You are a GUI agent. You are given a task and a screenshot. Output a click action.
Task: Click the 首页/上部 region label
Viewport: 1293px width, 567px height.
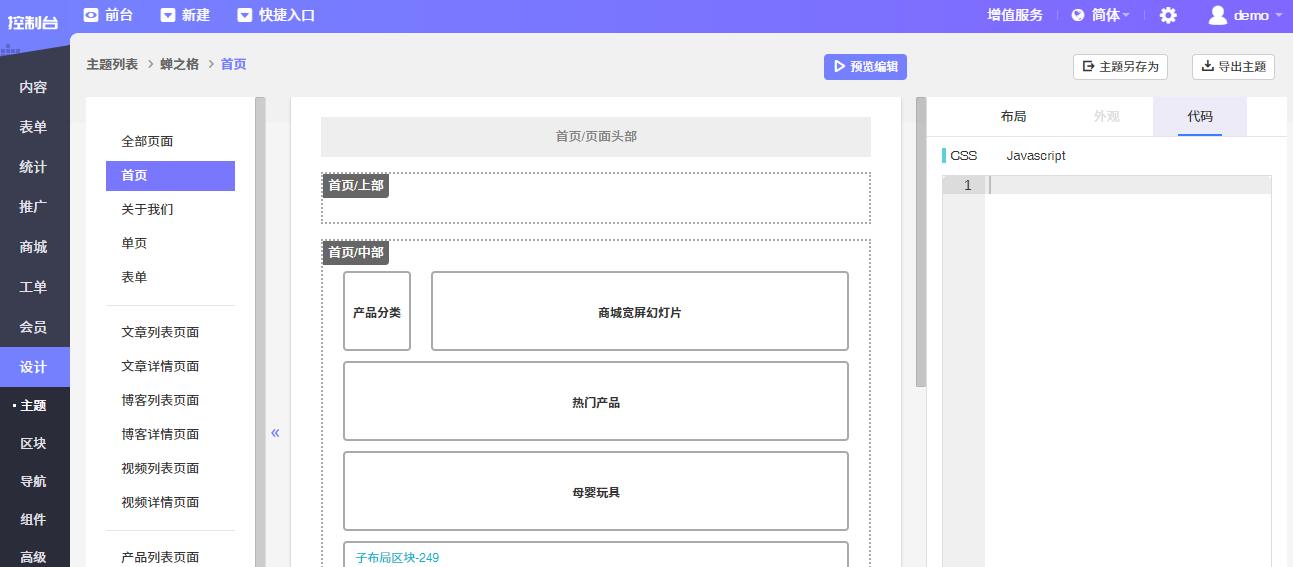pyautogui.click(x=356, y=185)
